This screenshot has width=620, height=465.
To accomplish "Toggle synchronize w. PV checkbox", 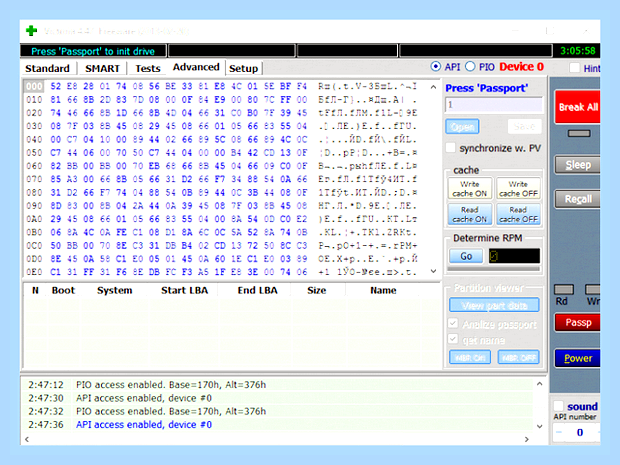I will coord(451,148).
